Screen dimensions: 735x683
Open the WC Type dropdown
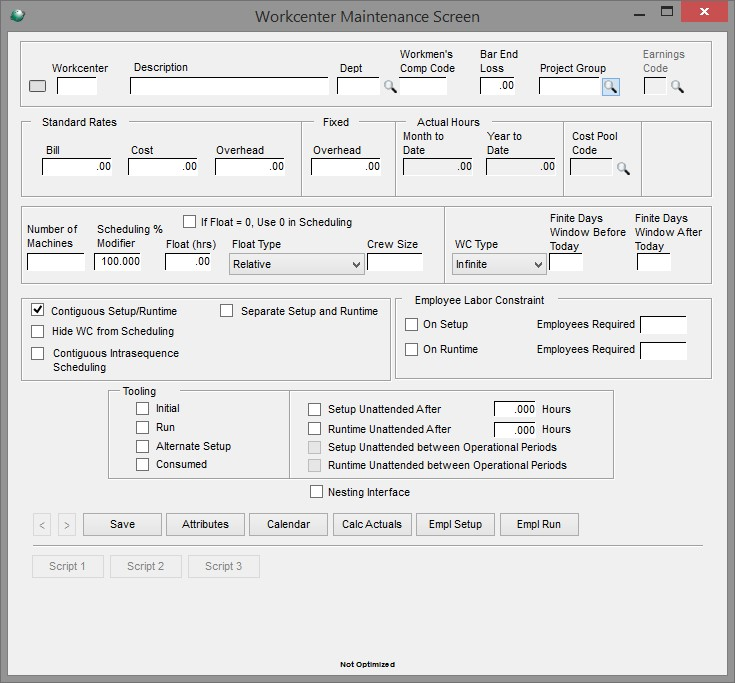[x=499, y=264]
